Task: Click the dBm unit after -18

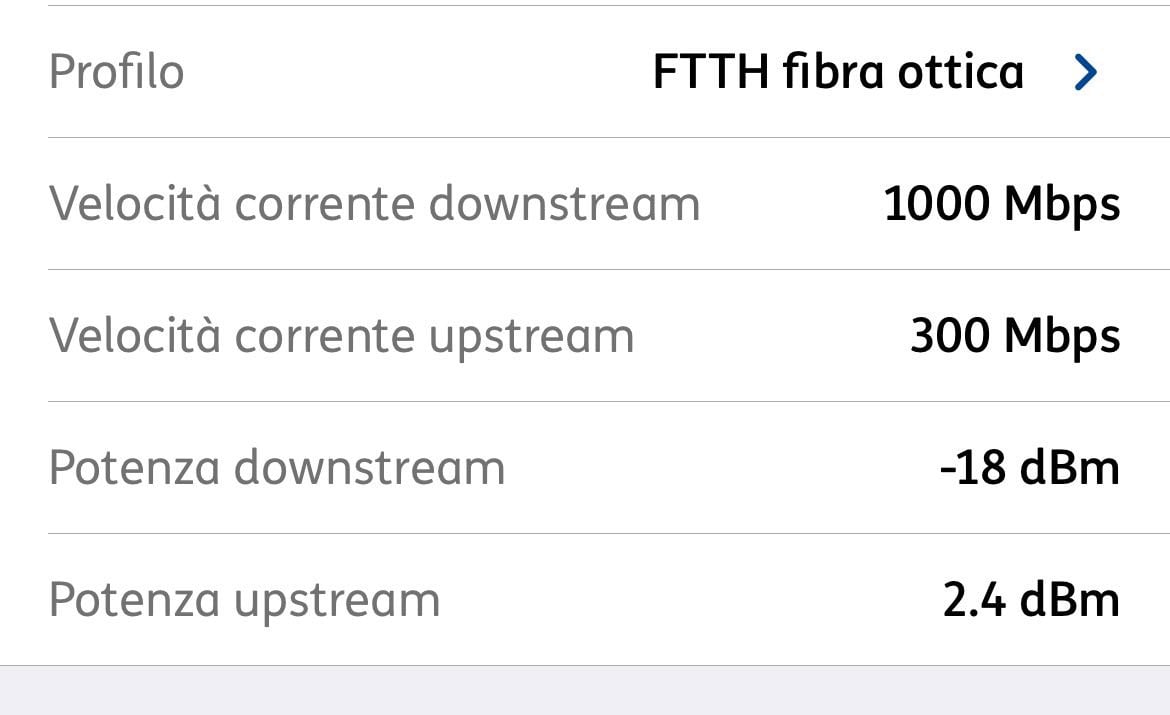Action: tap(1069, 468)
